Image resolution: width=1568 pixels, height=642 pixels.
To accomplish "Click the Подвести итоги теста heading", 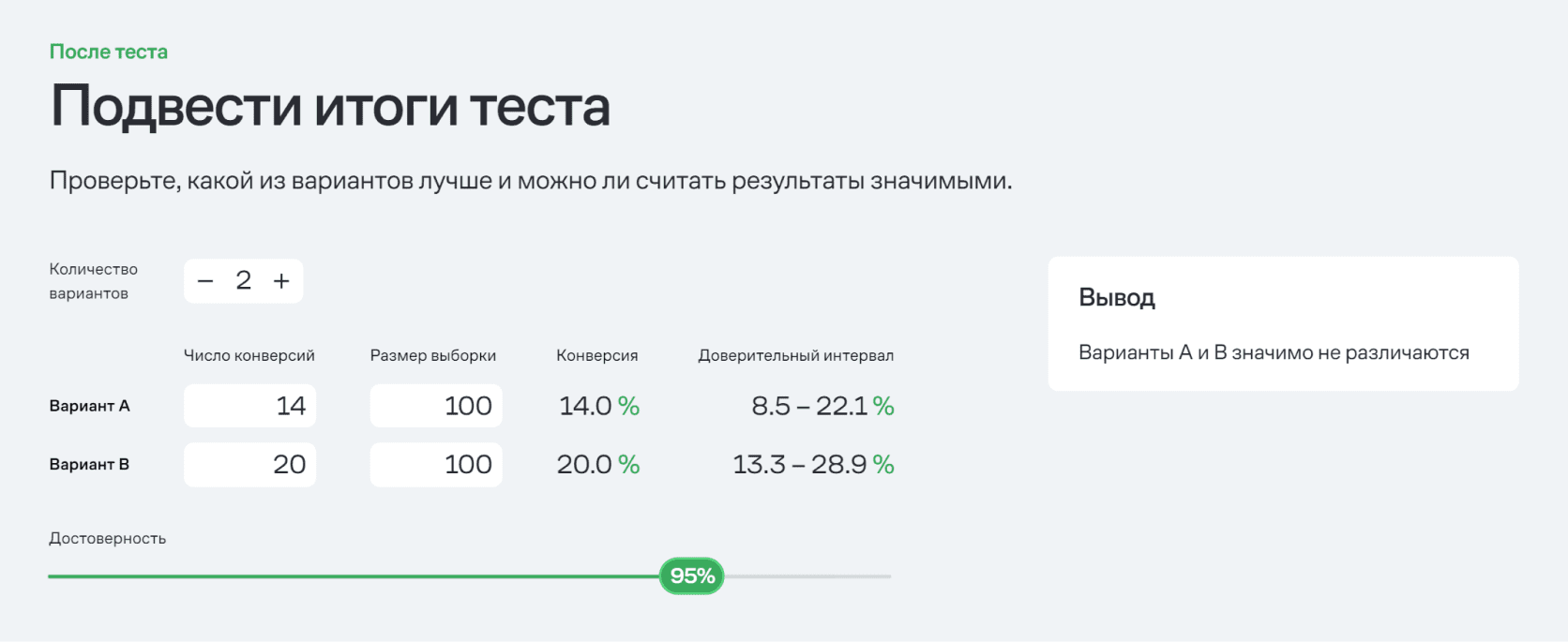I will pyautogui.click(x=330, y=106).
